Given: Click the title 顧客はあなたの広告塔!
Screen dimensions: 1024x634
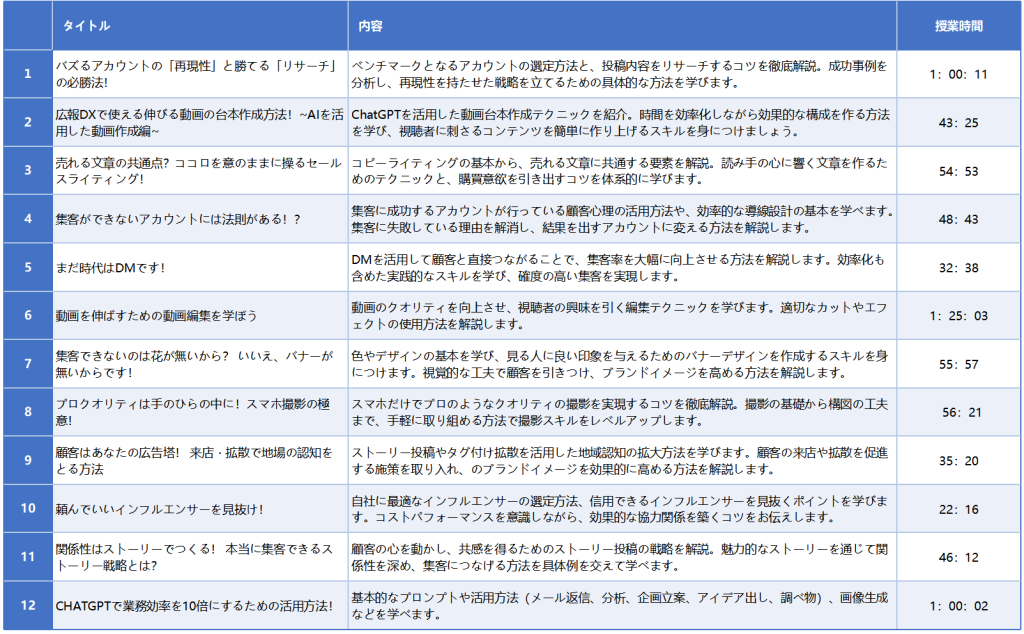Looking at the screenshot, I should pyautogui.click(x=194, y=460).
